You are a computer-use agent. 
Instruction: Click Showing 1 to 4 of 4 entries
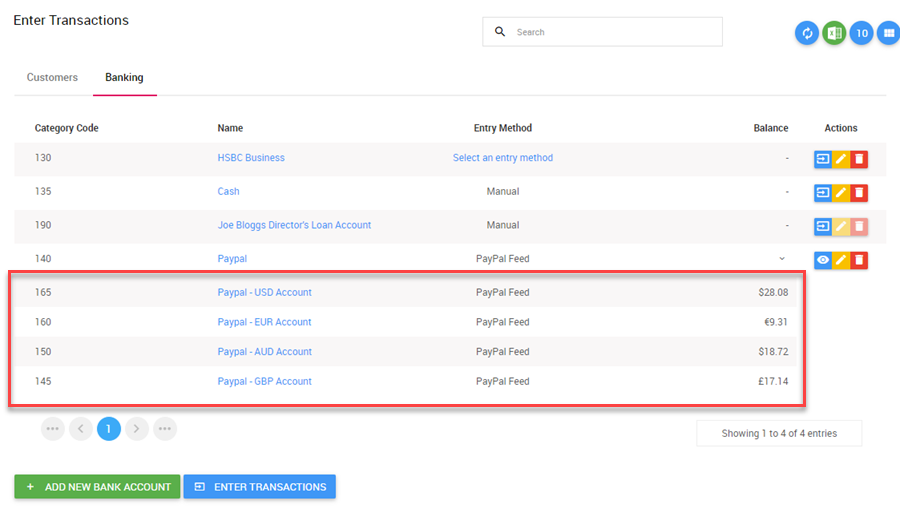779,433
